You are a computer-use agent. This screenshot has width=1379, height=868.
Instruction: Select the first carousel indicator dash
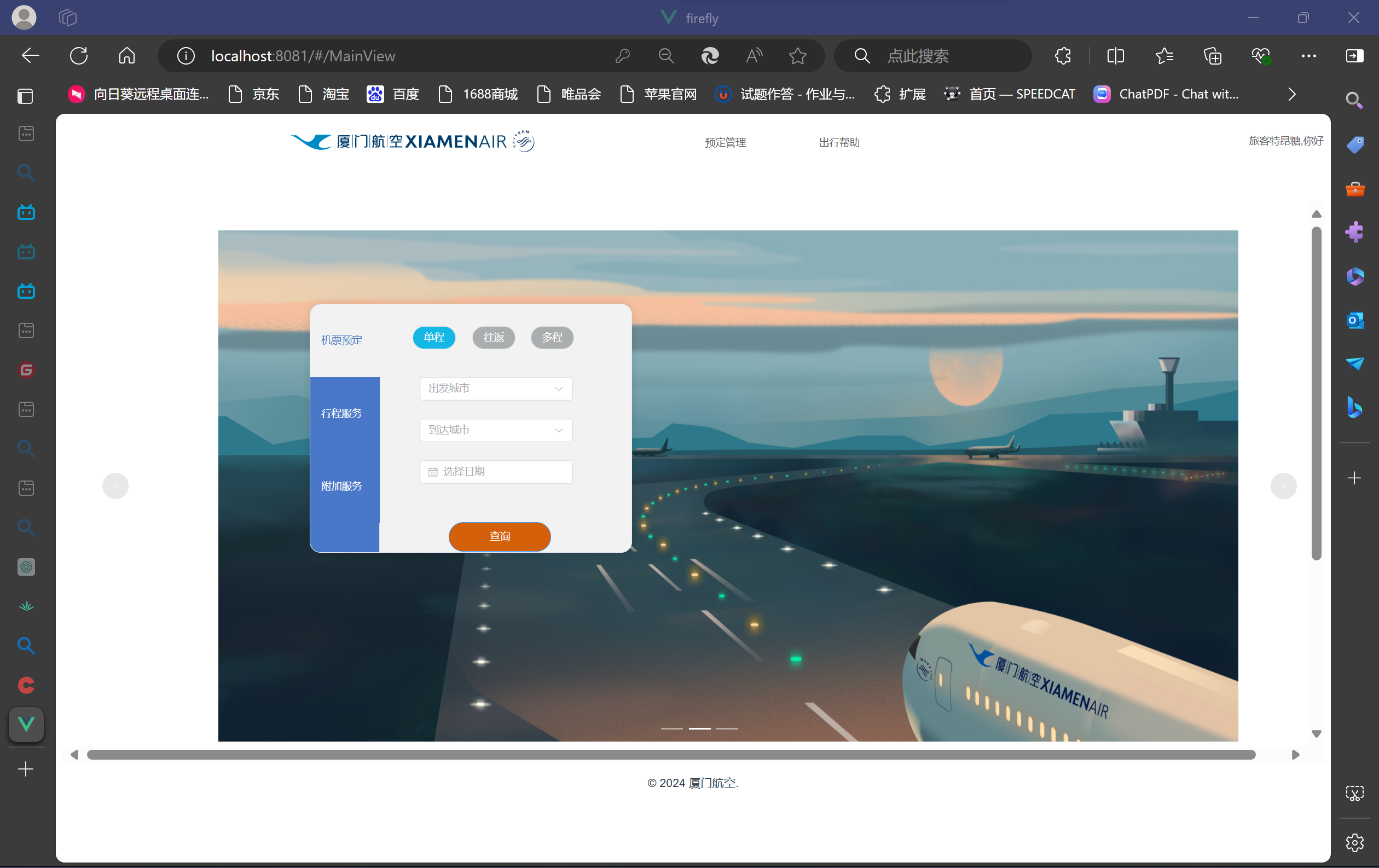coord(672,728)
